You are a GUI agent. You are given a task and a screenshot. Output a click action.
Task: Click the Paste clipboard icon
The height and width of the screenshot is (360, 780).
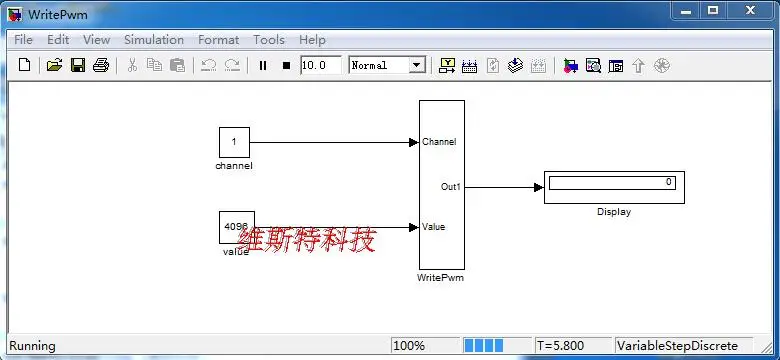(x=178, y=65)
